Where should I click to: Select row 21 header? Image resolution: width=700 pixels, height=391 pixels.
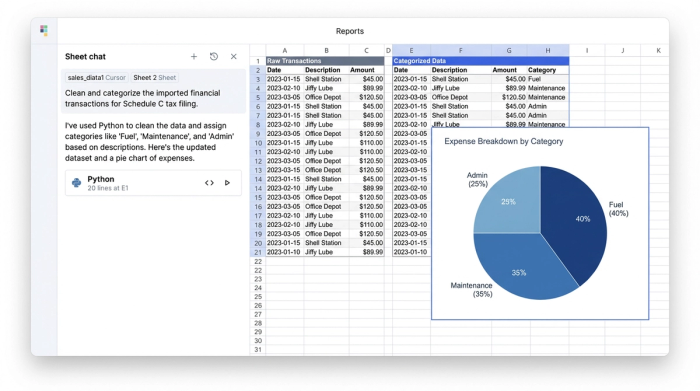pyautogui.click(x=258, y=252)
